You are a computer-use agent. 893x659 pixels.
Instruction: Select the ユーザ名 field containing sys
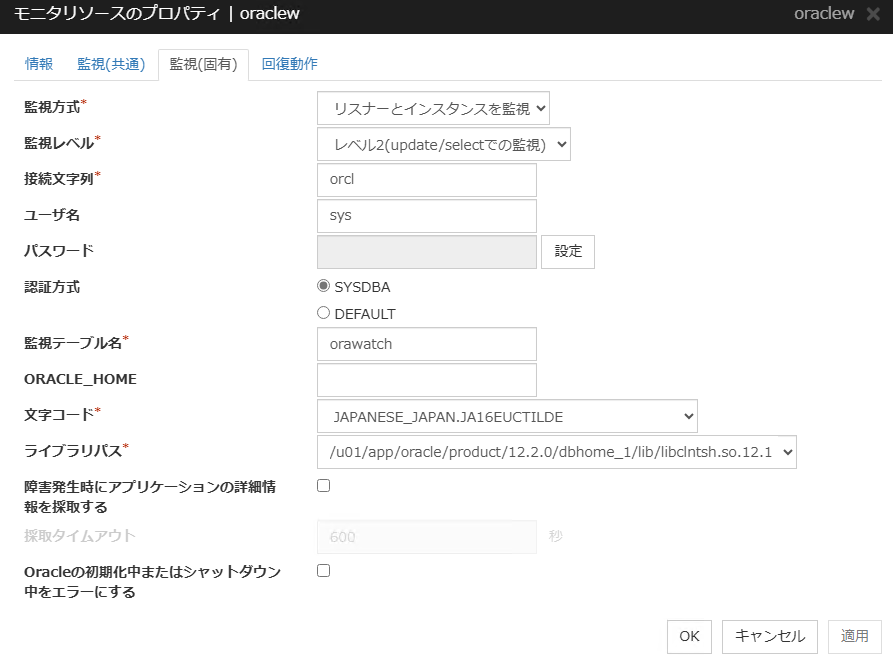point(426,216)
